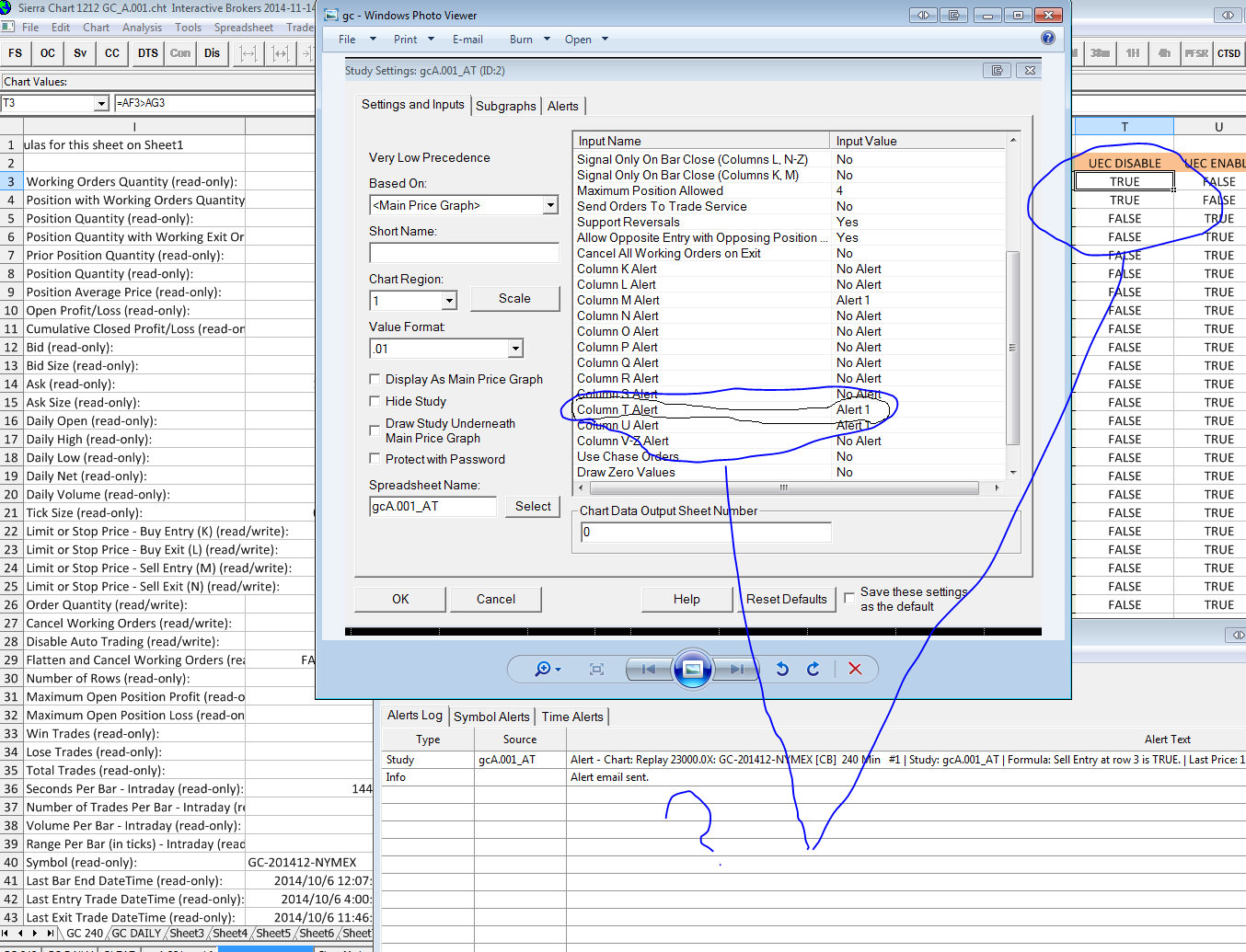The image size is (1246, 952).
Task: Rotate the photo clockwise
Action: tap(813, 669)
